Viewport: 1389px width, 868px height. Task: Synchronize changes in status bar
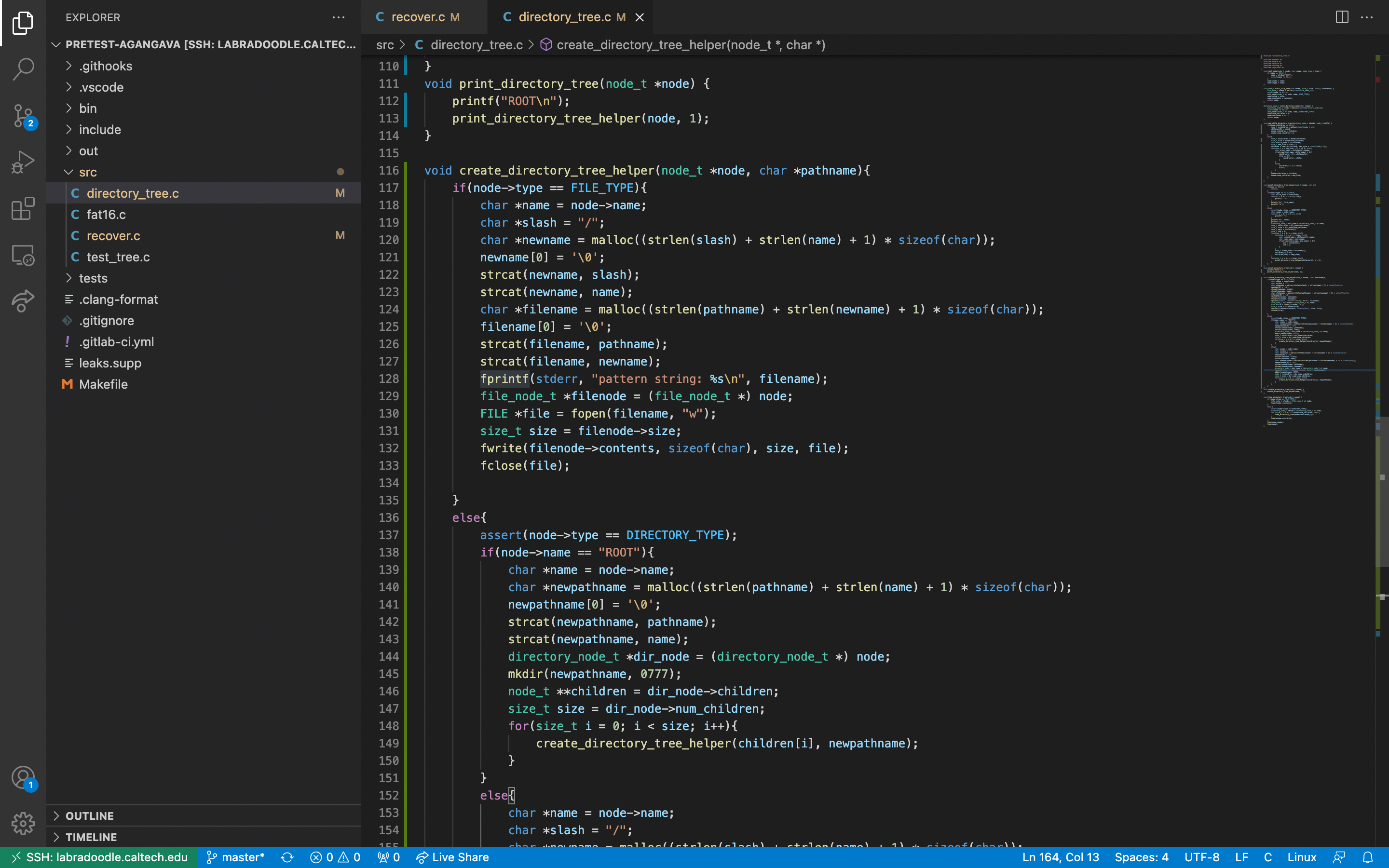(287, 857)
